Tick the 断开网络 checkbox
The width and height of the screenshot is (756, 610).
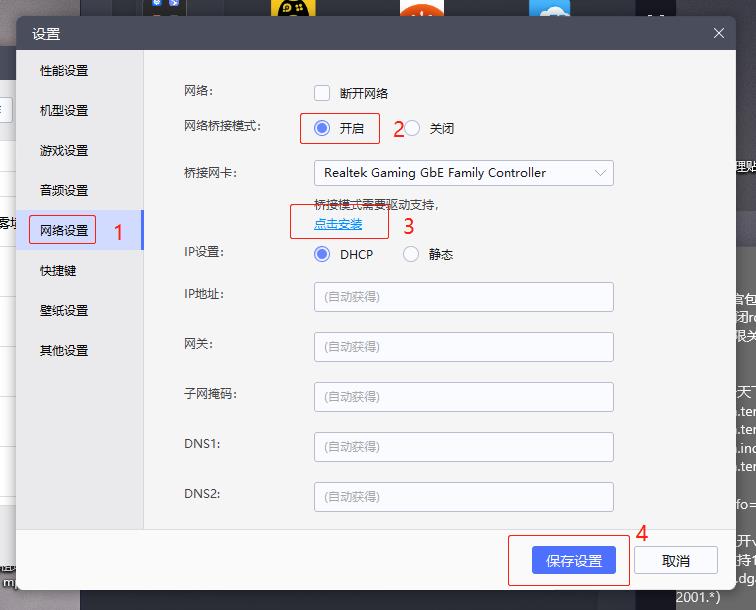coord(322,93)
